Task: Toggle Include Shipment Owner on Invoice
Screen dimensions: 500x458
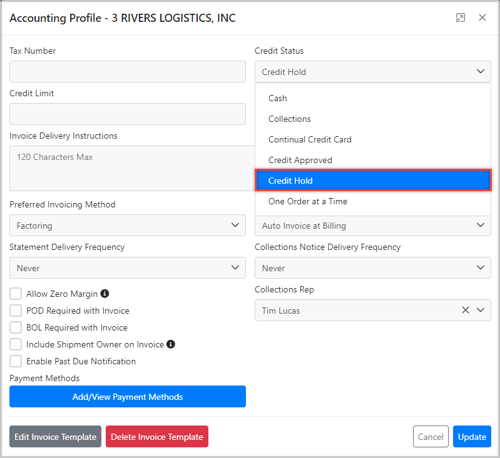Action: (x=16, y=344)
